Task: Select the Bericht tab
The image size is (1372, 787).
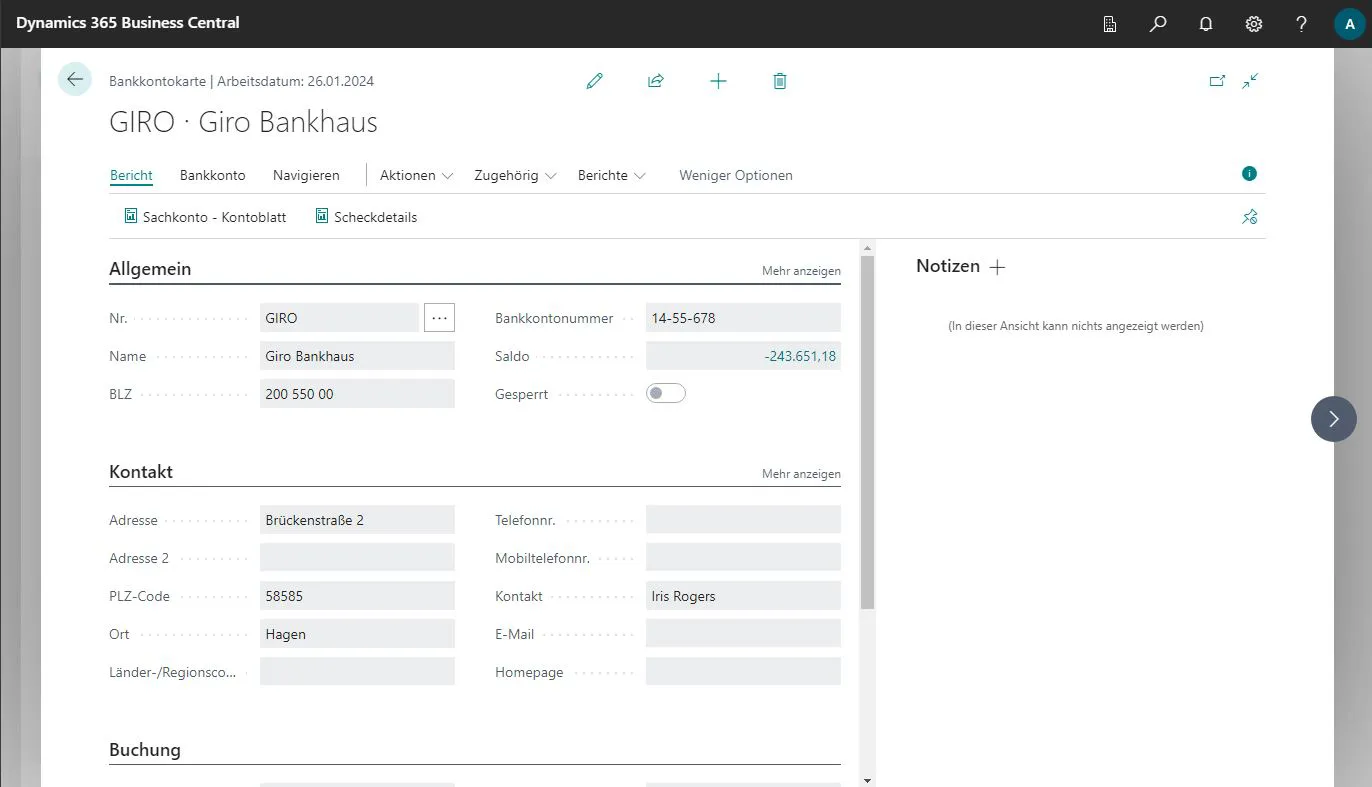Action: click(x=131, y=175)
